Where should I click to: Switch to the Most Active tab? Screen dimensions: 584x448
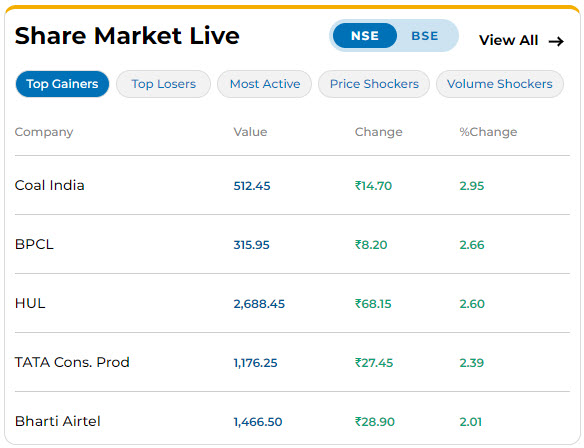point(265,84)
